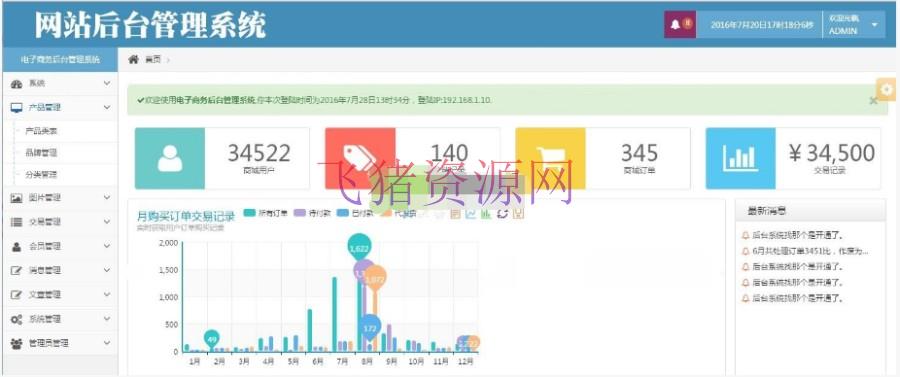Click the 管理员管理 group icon
Viewport: 900px width, 377px height.
point(17,343)
